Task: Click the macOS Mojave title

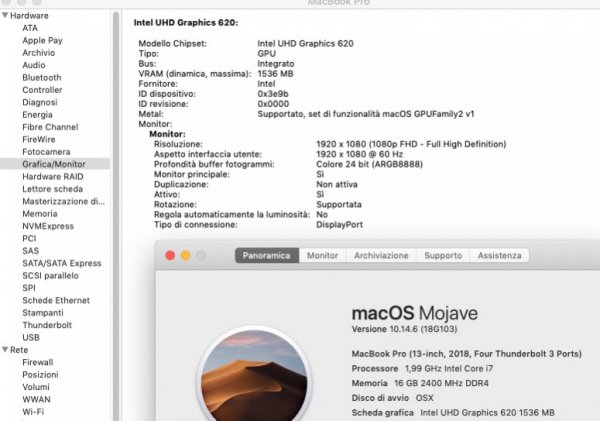Action: [414, 313]
